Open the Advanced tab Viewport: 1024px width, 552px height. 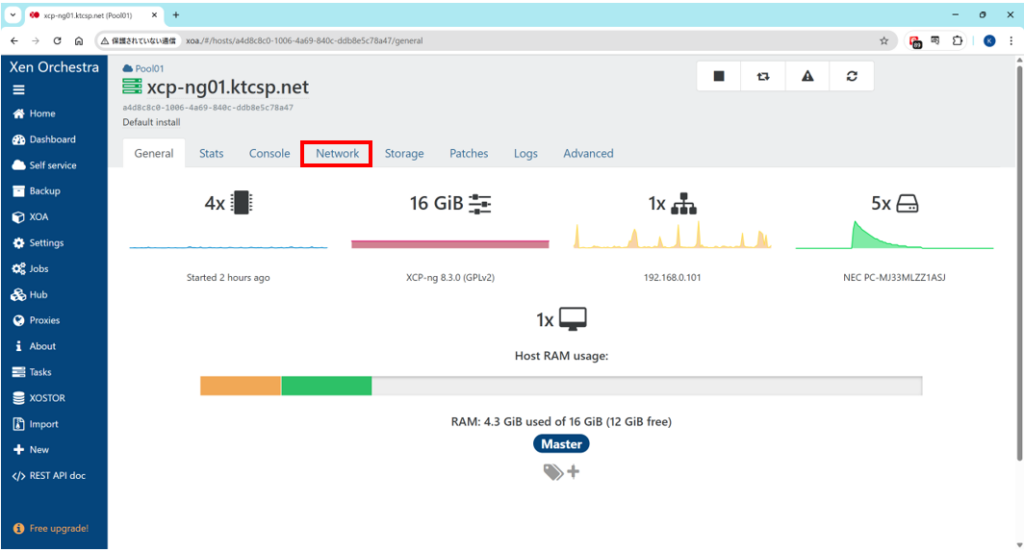[x=588, y=154]
